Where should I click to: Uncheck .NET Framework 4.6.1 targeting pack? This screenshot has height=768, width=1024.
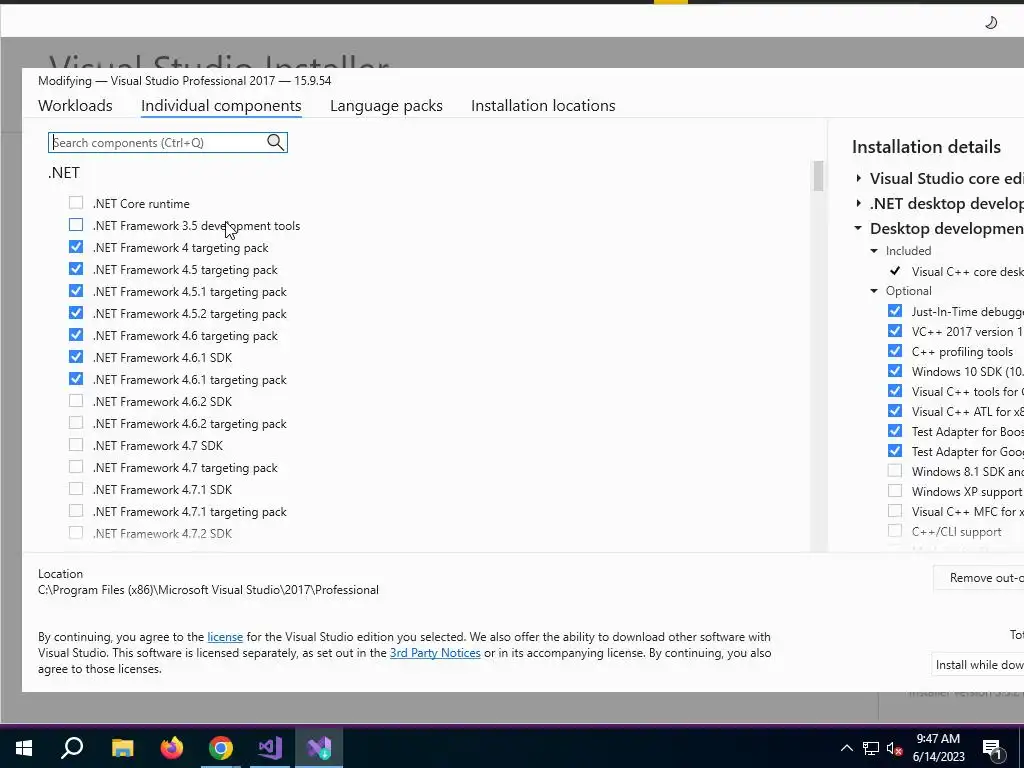76,379
